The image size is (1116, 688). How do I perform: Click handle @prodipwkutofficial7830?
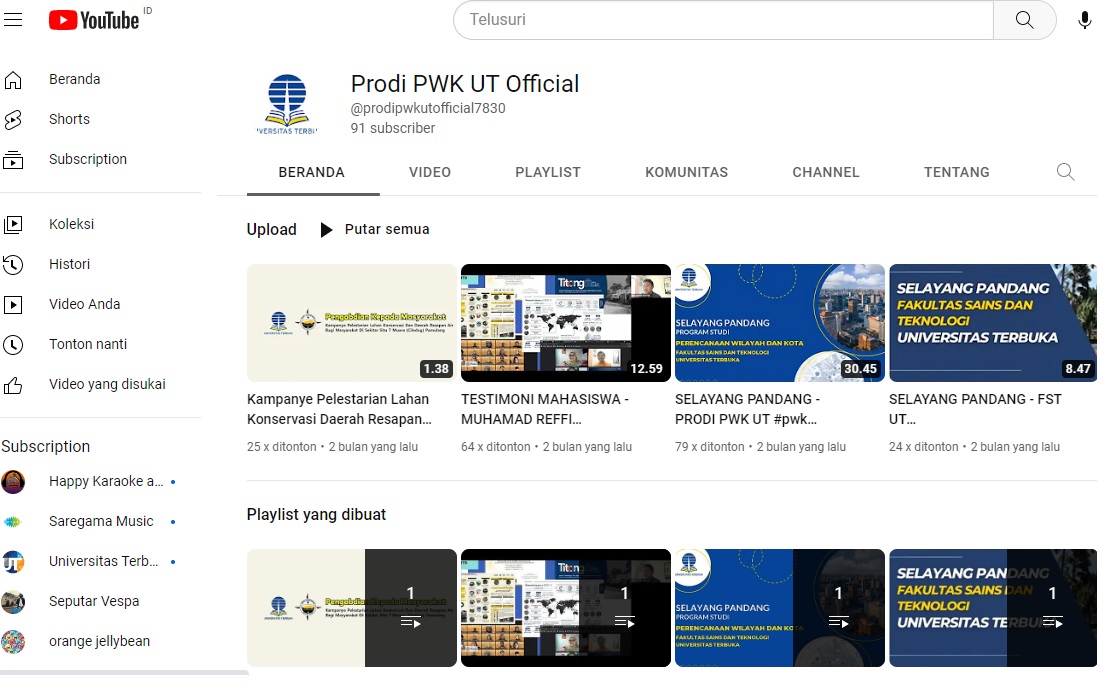pos(428,108)
